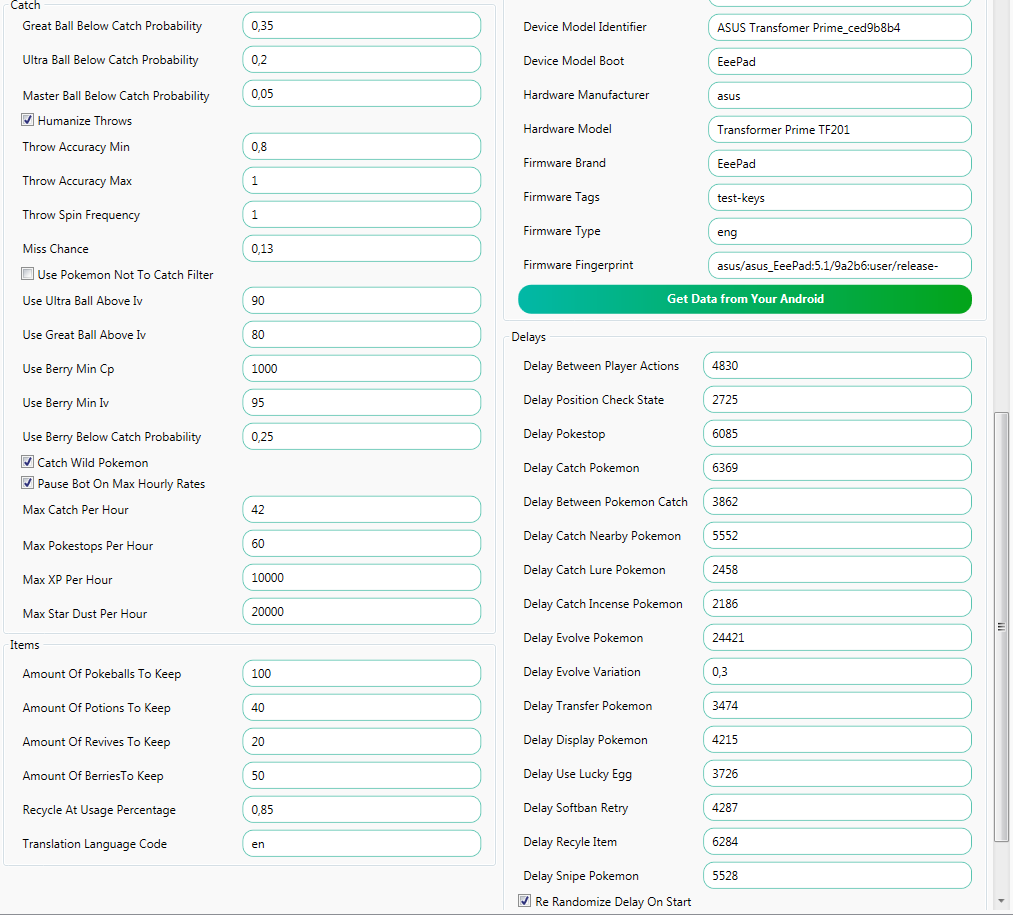
Task: Select the Max Pokestops Per Hour field
Action: (362, 543)
